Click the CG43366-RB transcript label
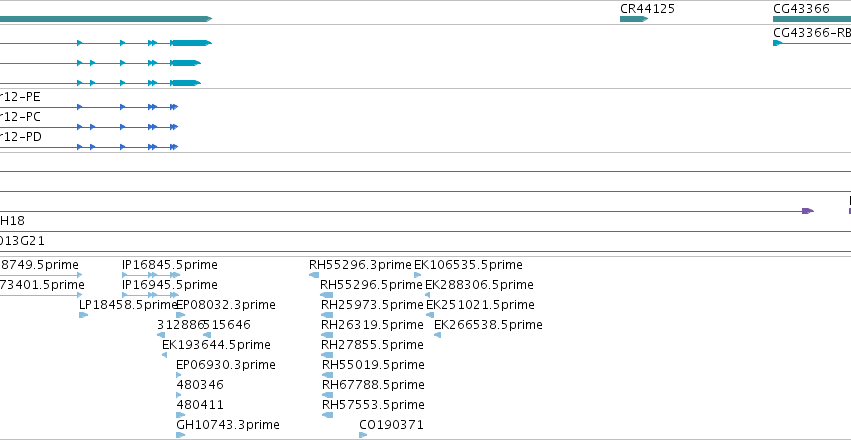This screenshot has height=440, width=851. click(x=812, y=33)
